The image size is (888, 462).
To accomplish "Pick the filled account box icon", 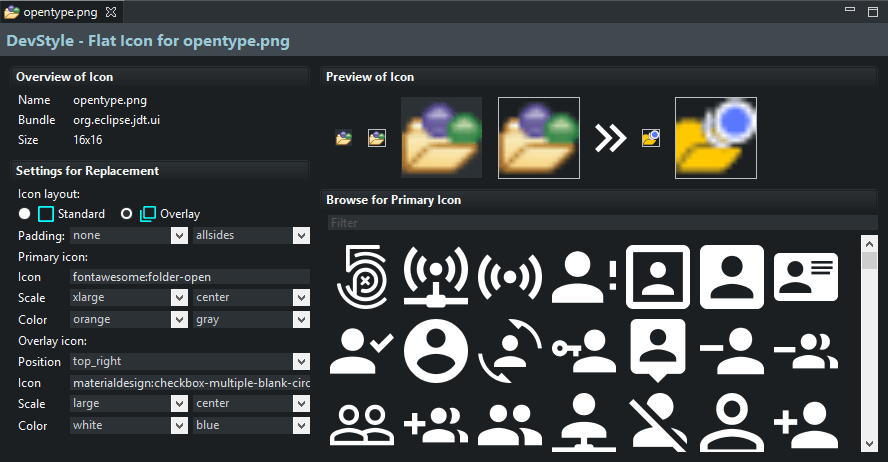I will click(732, 277).
